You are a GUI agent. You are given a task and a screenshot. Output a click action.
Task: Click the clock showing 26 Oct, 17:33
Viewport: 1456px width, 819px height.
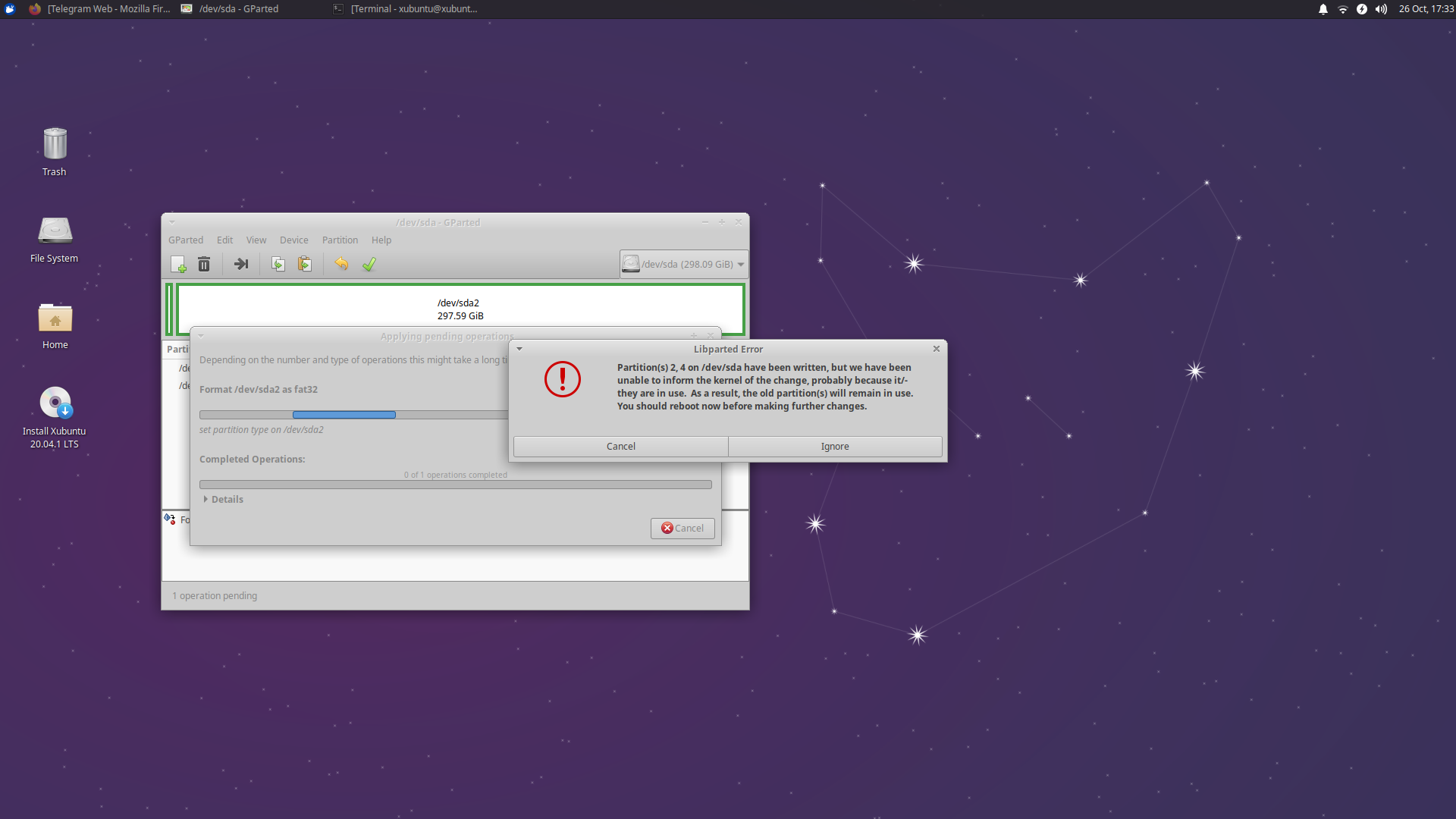1426,9
